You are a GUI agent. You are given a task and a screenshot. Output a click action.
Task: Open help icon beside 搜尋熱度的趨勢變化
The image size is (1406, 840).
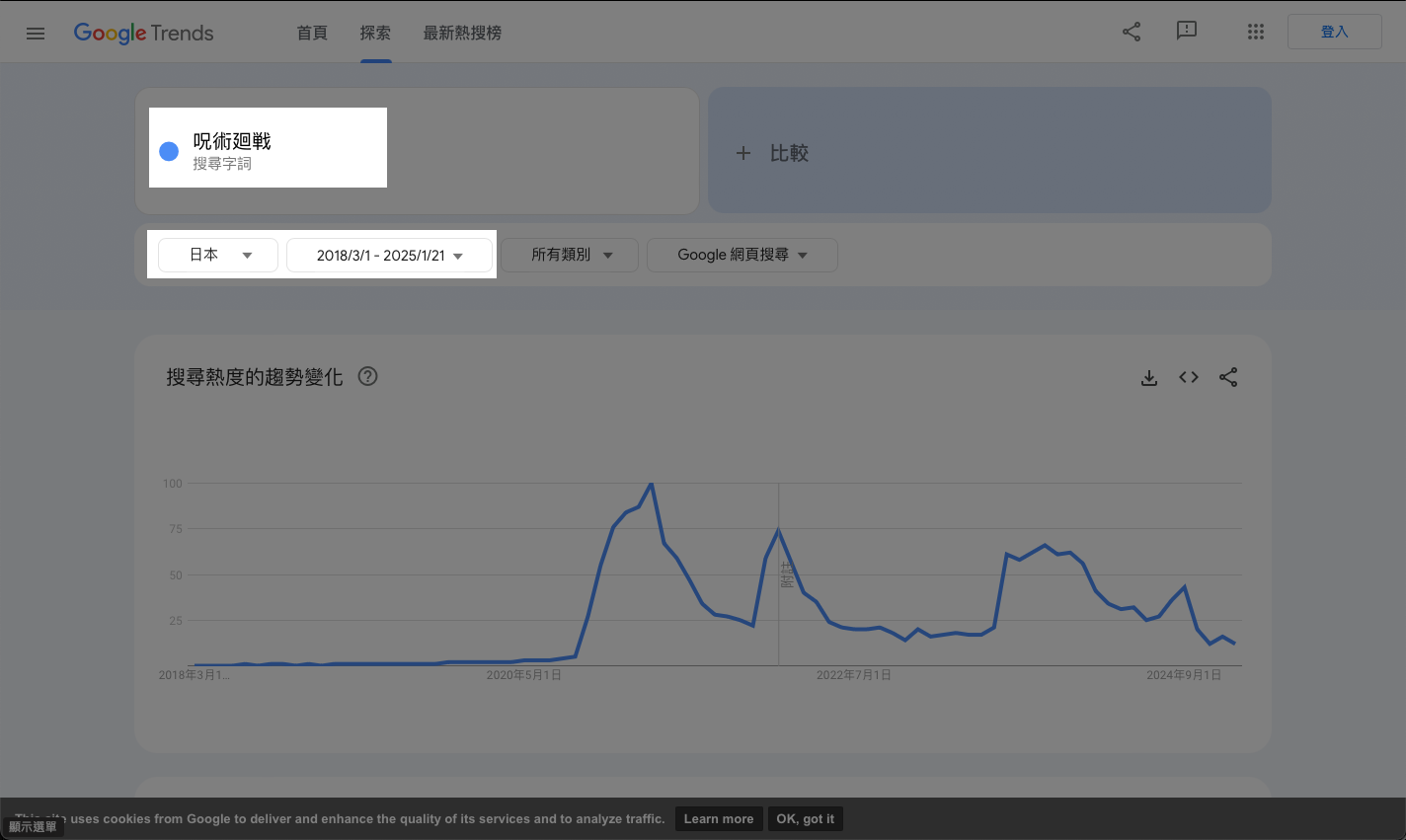pos(367,376)
